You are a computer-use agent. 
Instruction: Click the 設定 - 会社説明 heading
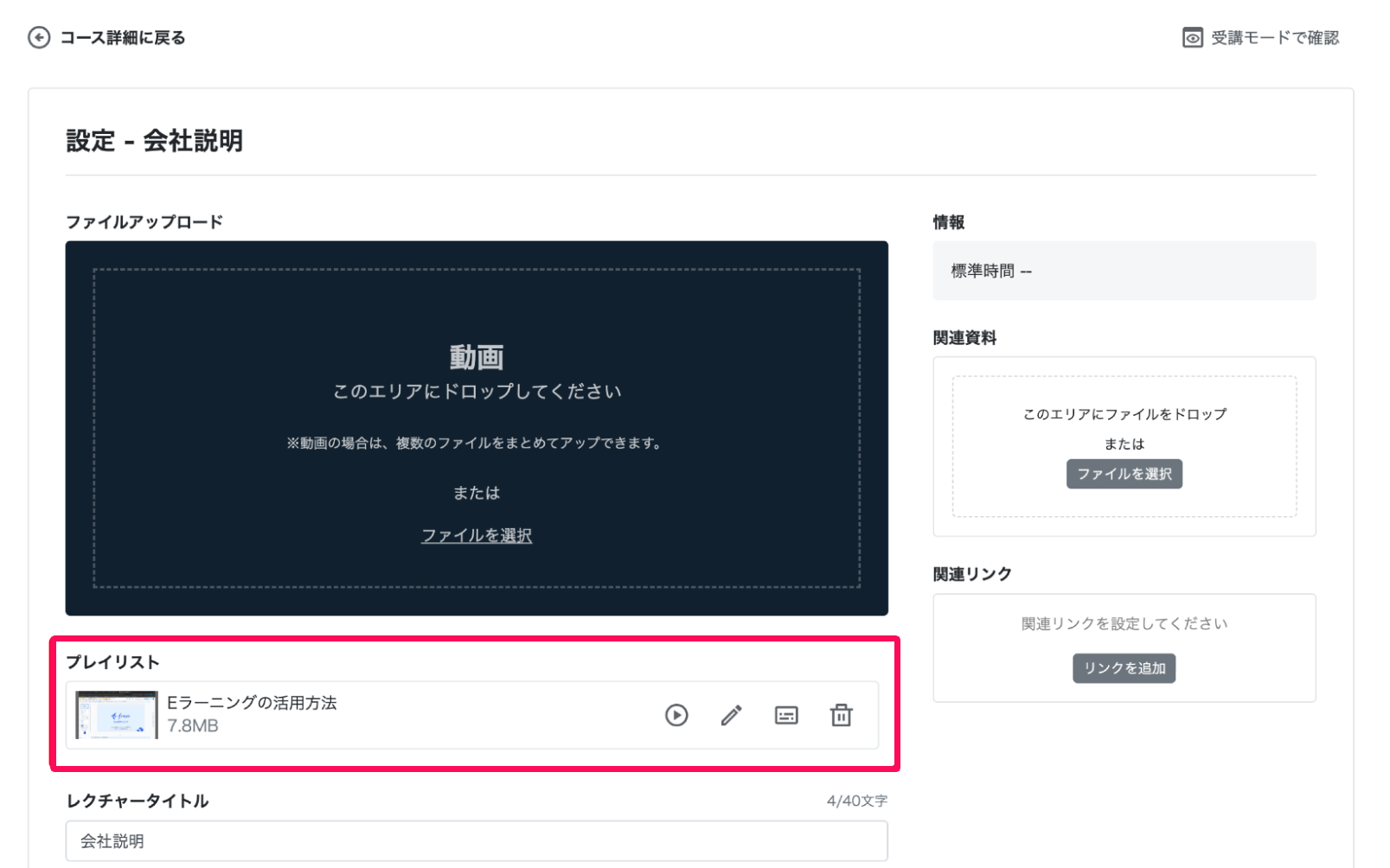click(x=155, y=140)
